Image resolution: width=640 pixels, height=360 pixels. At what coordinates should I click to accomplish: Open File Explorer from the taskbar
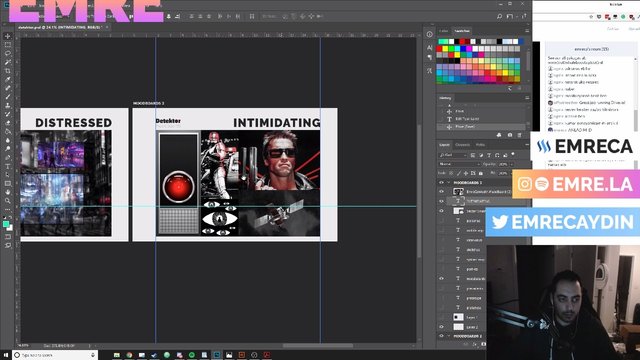coord(117,355)
